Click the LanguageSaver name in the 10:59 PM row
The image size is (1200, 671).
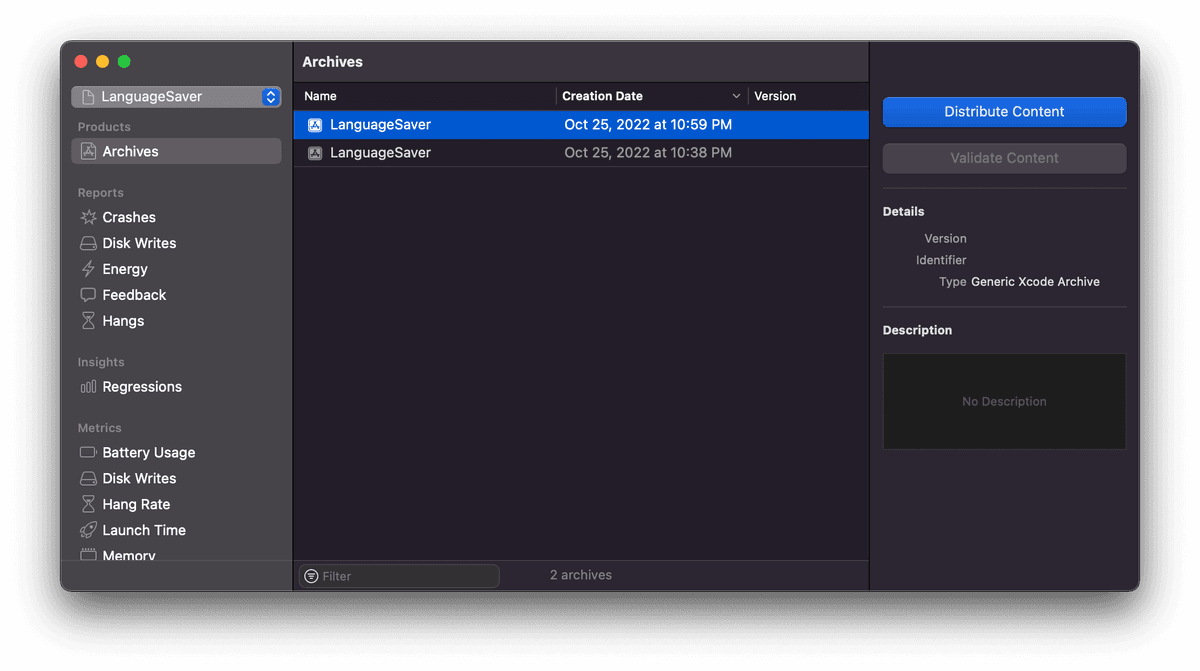(x=380, y=125)
